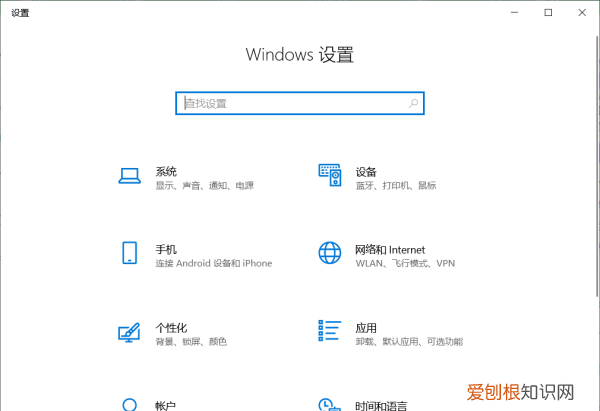Click the vertical scrollbar of the settings window
This screenshot has height=411, width=600.
(597, 166)
